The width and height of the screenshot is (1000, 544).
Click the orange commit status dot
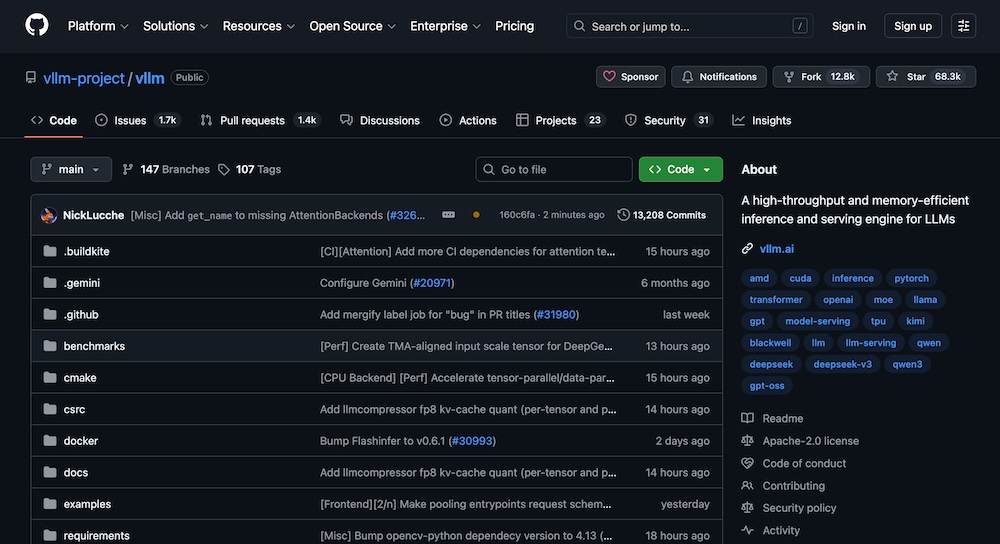pyautogui.click(x=476, y=215)
